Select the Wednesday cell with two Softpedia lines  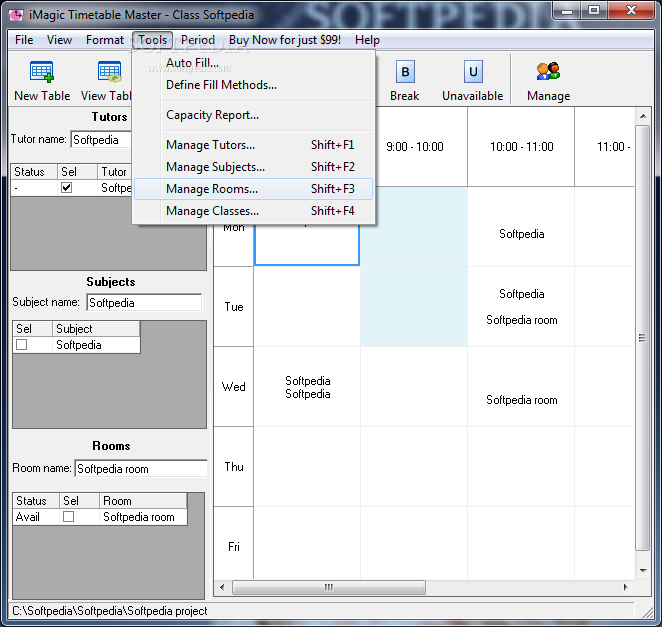click(x=307, y=387)
